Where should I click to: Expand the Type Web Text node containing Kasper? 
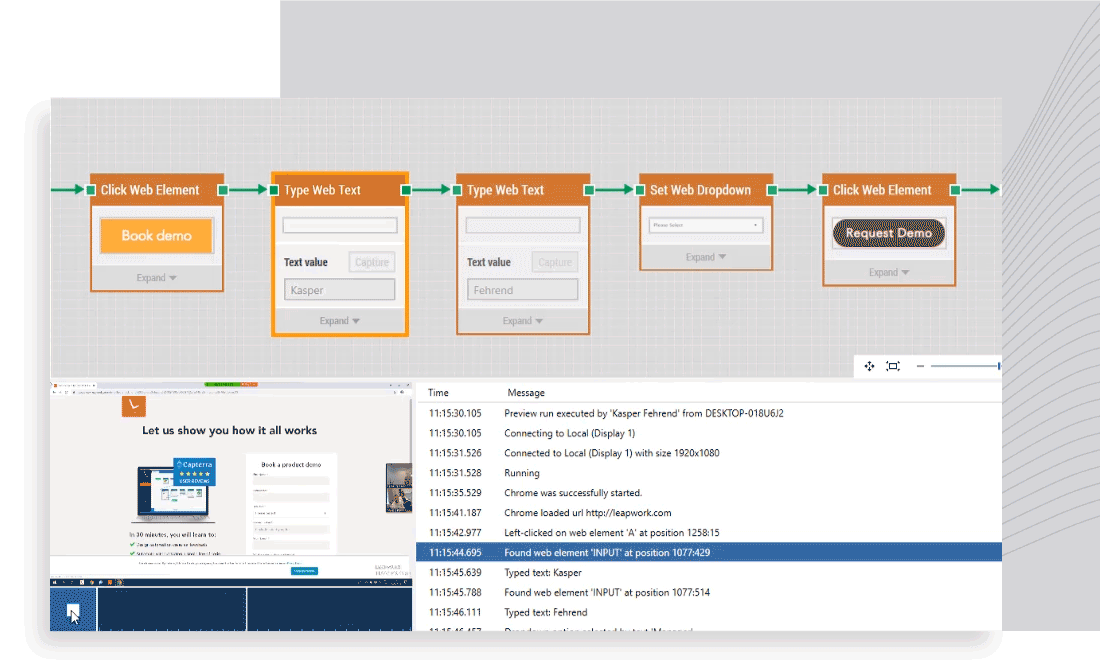click(339, 320)
